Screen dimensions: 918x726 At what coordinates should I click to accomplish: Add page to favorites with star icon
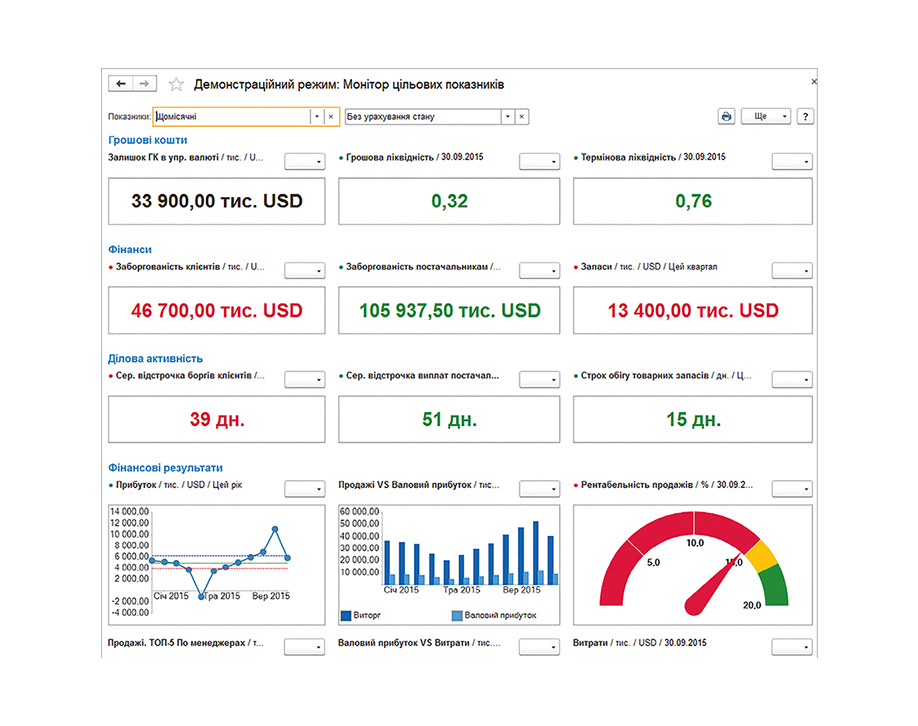point(176,85)
